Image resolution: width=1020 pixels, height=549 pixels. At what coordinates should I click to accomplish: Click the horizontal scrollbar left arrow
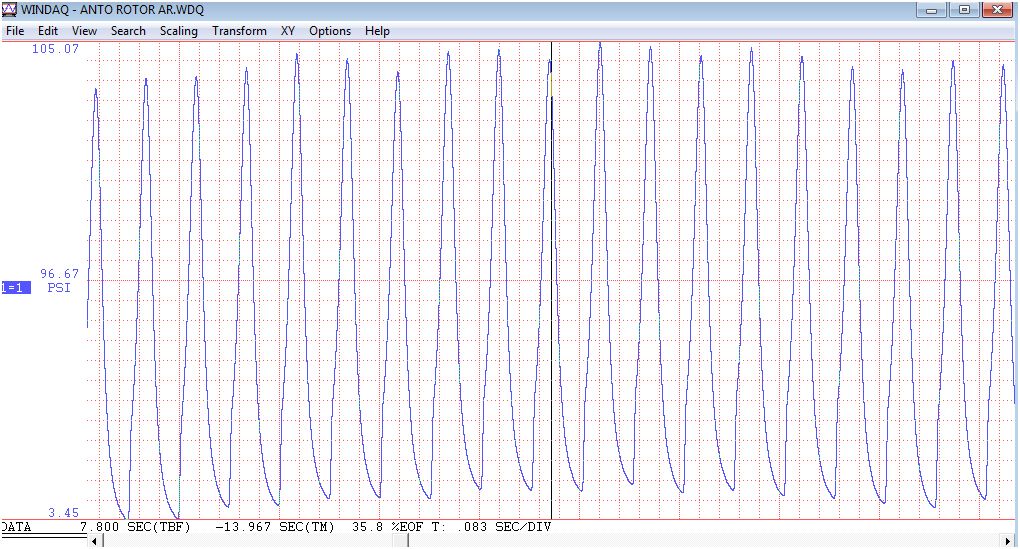pyautogui.click(x=96, y=541)
